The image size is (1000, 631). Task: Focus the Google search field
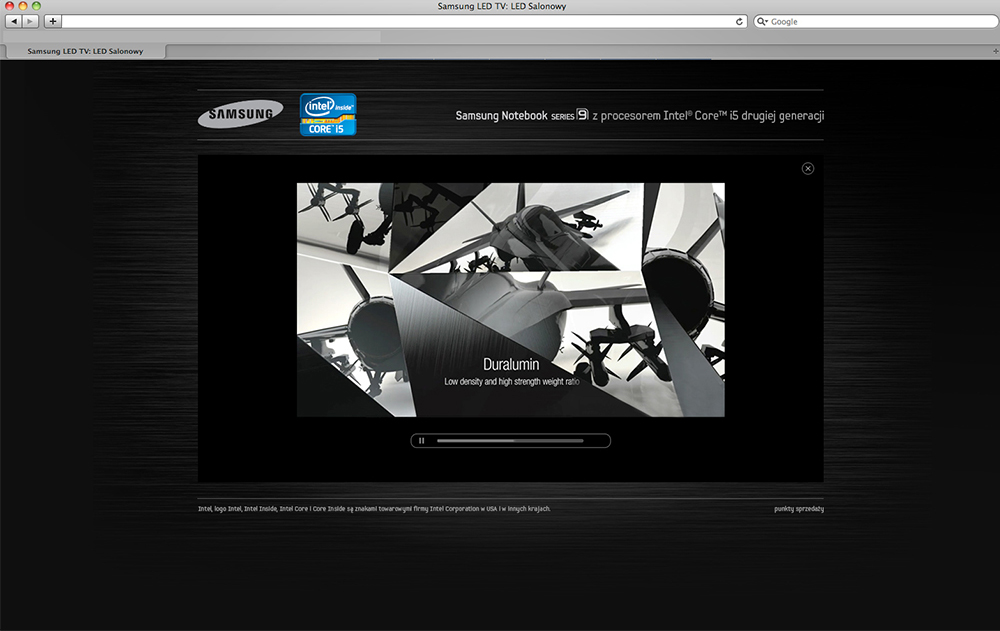coord(876,21)
